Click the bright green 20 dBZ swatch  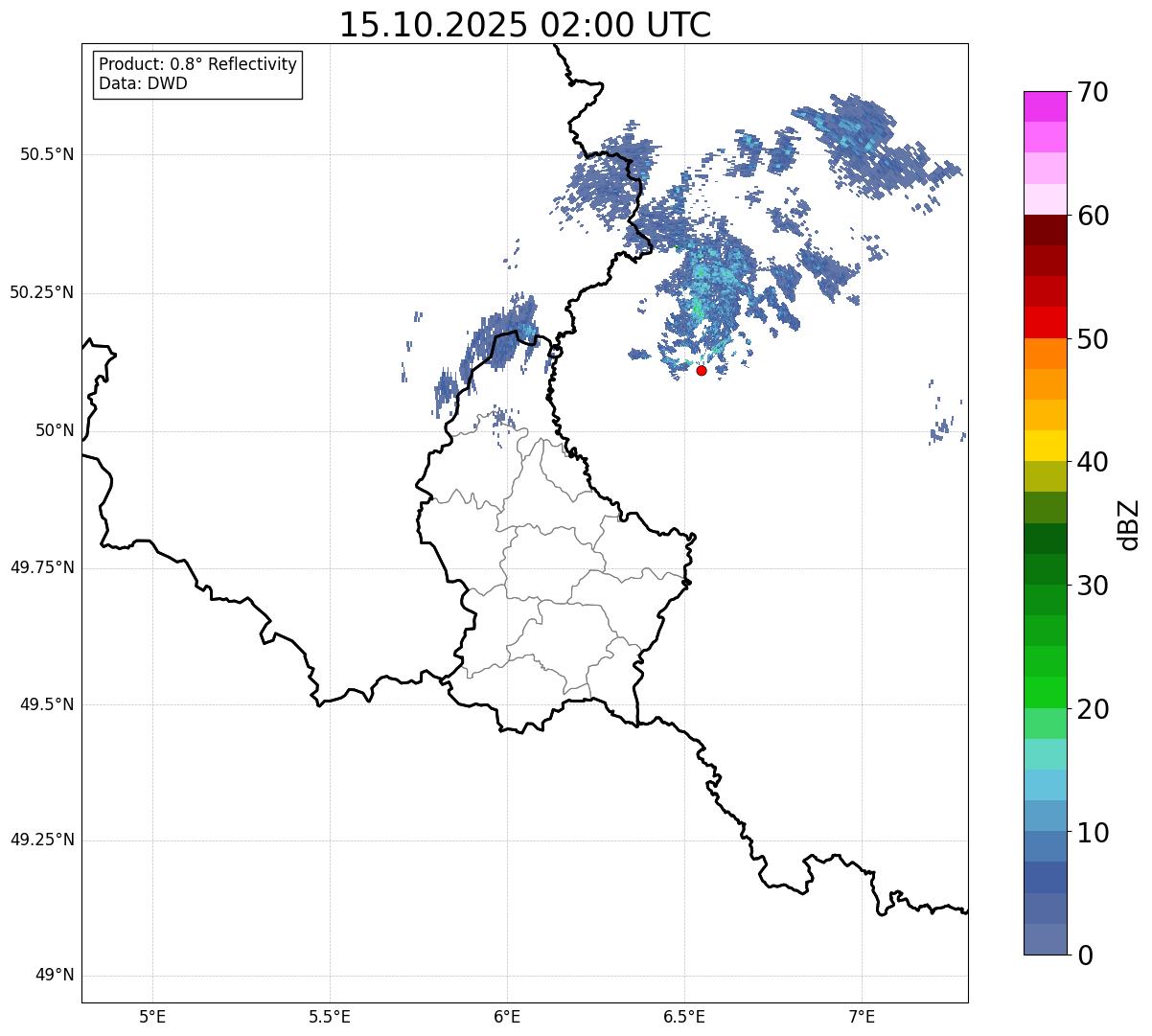click(x=1045, y=692)
